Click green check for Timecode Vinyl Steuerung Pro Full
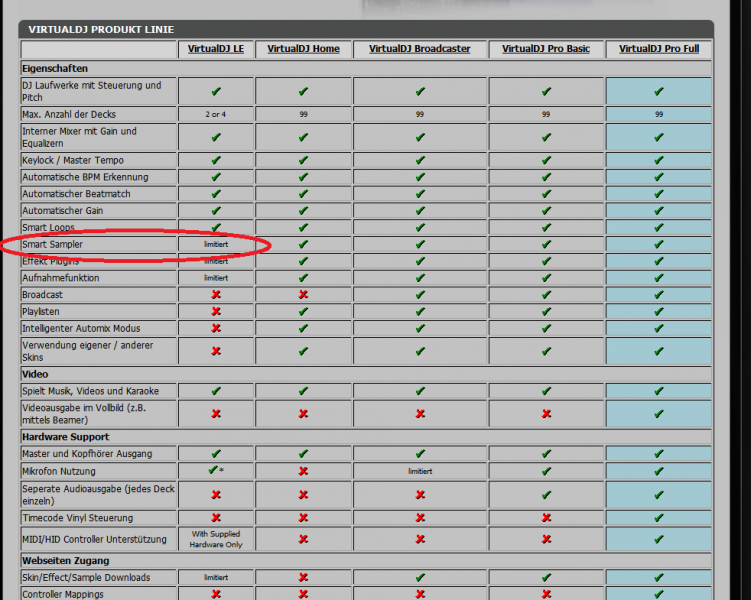This screenshot has width=751, height=600. [x=659, y=518]
